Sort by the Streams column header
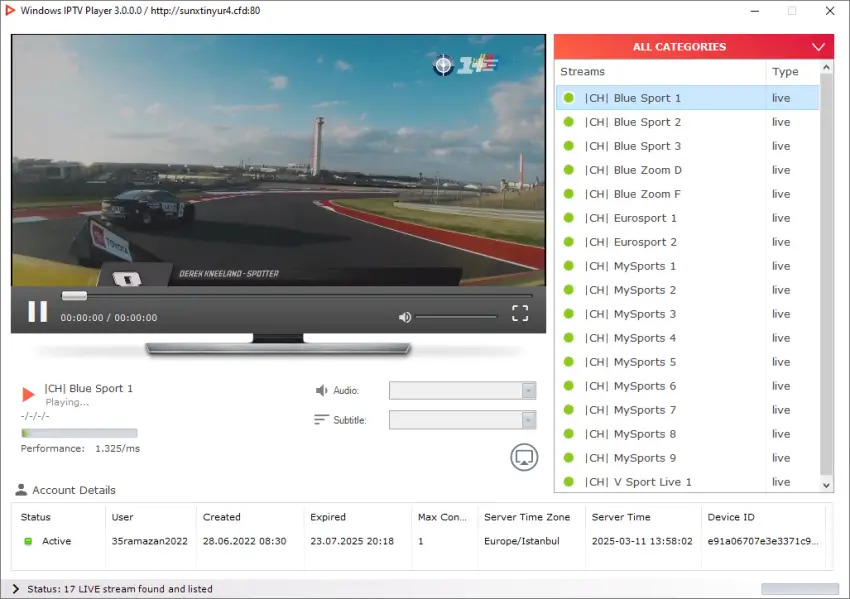 (x=661, y=72)
